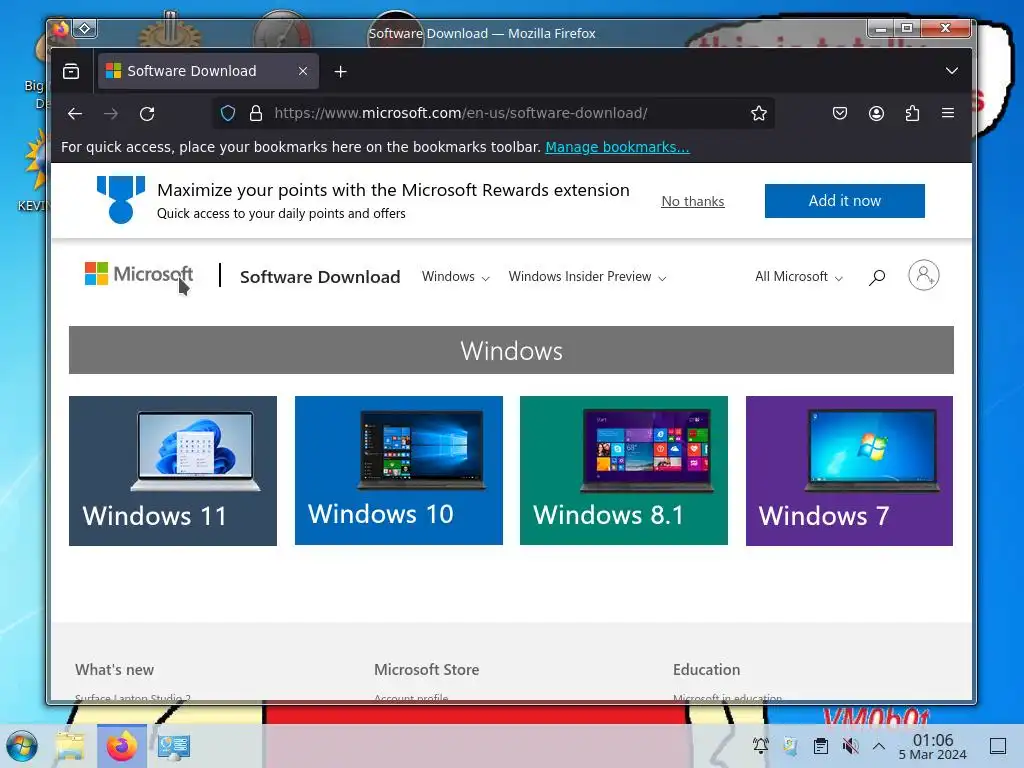Image resolution: width=1024 pixels, height=768 pixels.
Task: Click the show desktop button in taskbar
Action: click(998, 746)
